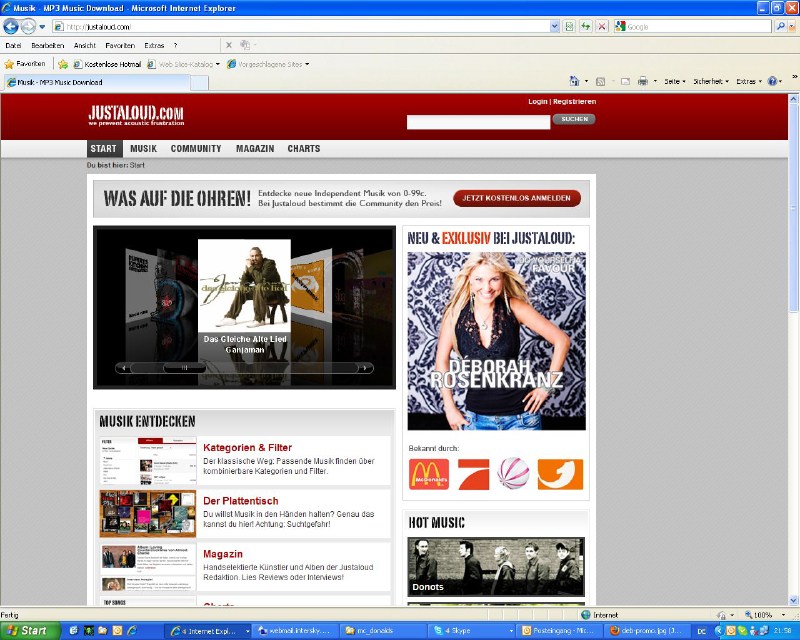Viewport: 800px width, 640px height.
Task: Open the COMMUNITY navigation tab
Action: (196, 148)
